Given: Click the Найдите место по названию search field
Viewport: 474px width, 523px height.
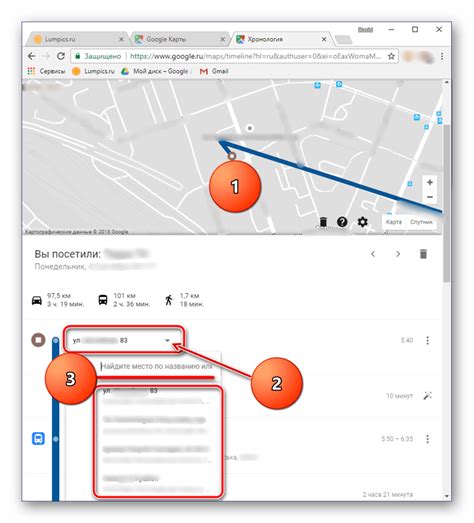Looking at the screenshot, I should tap(157, 366).
